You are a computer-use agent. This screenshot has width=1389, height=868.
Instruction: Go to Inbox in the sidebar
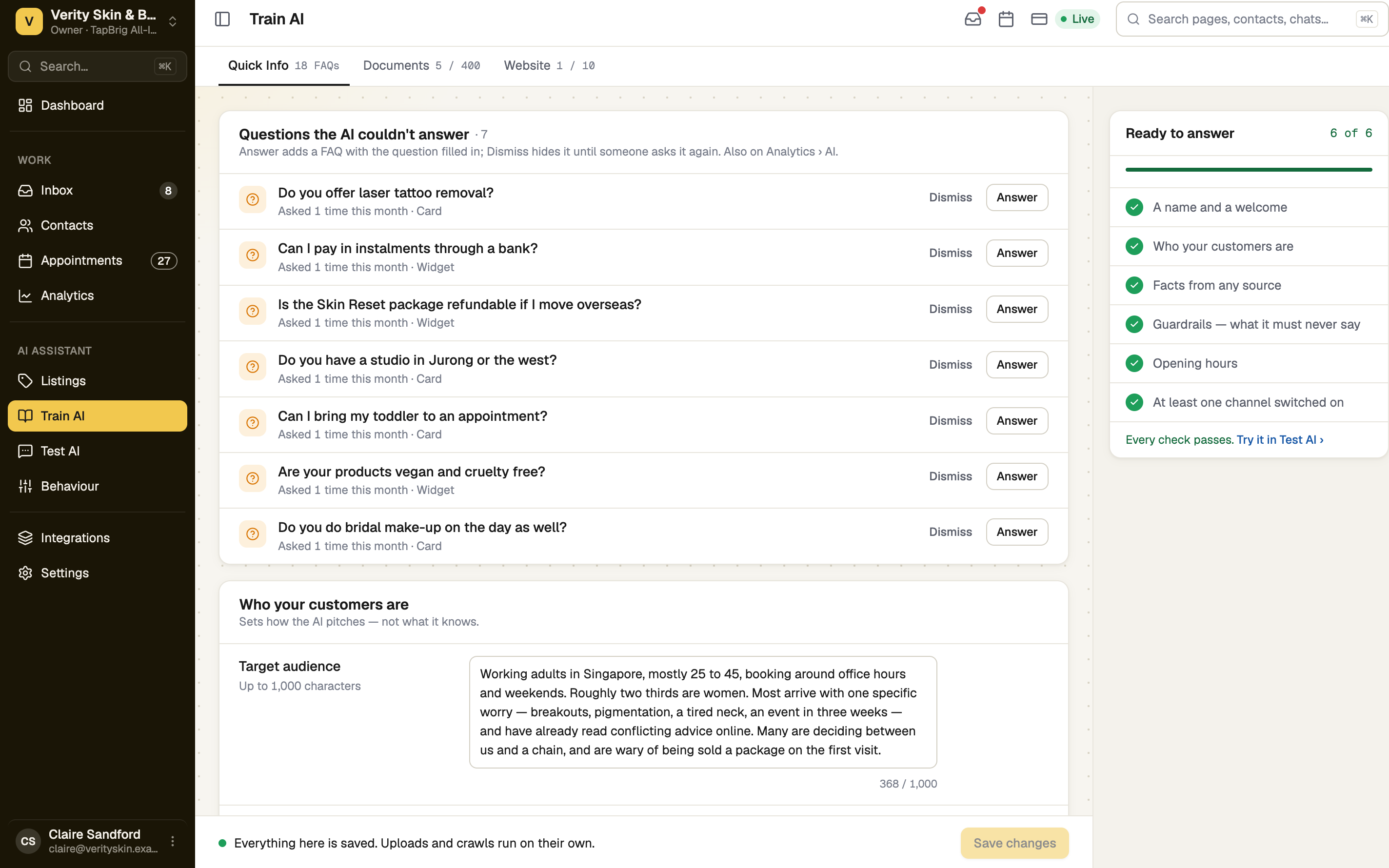(97, 190)
